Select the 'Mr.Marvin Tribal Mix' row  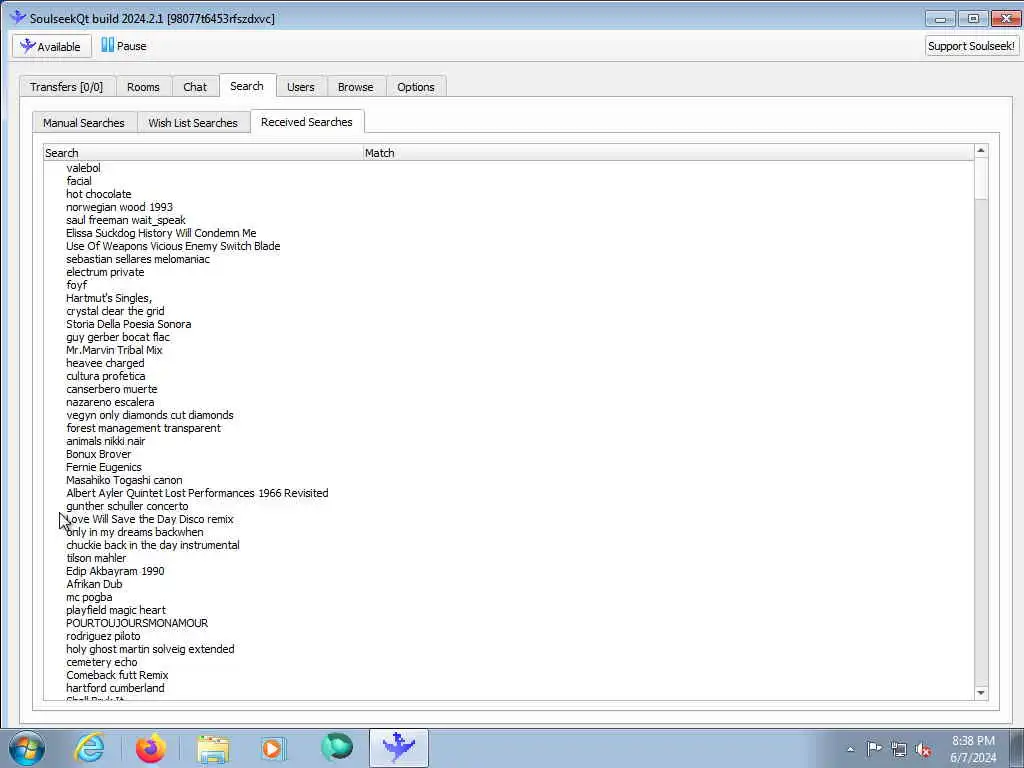tap(114, 350)
